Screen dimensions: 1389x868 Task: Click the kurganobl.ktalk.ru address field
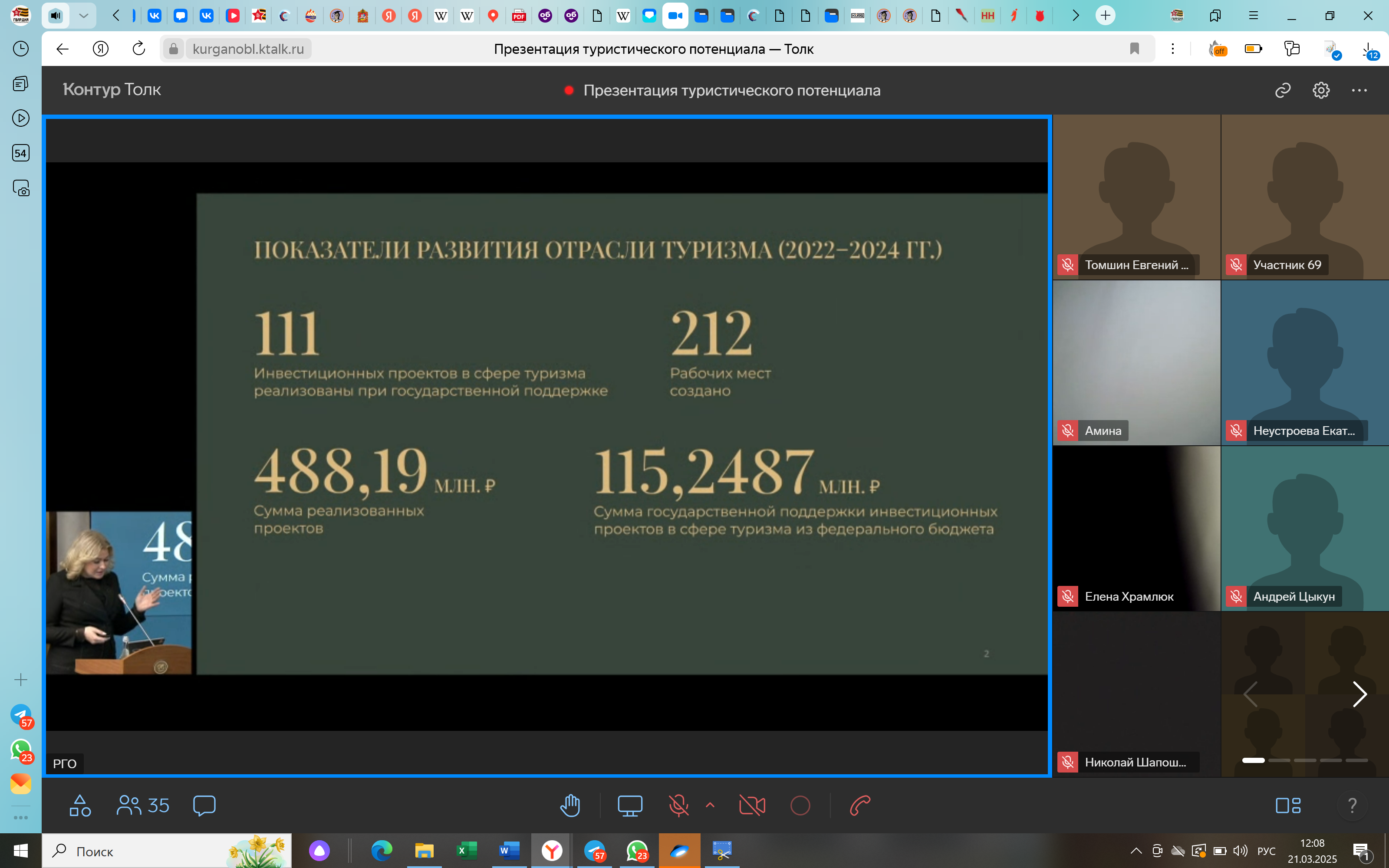[248, 49]
